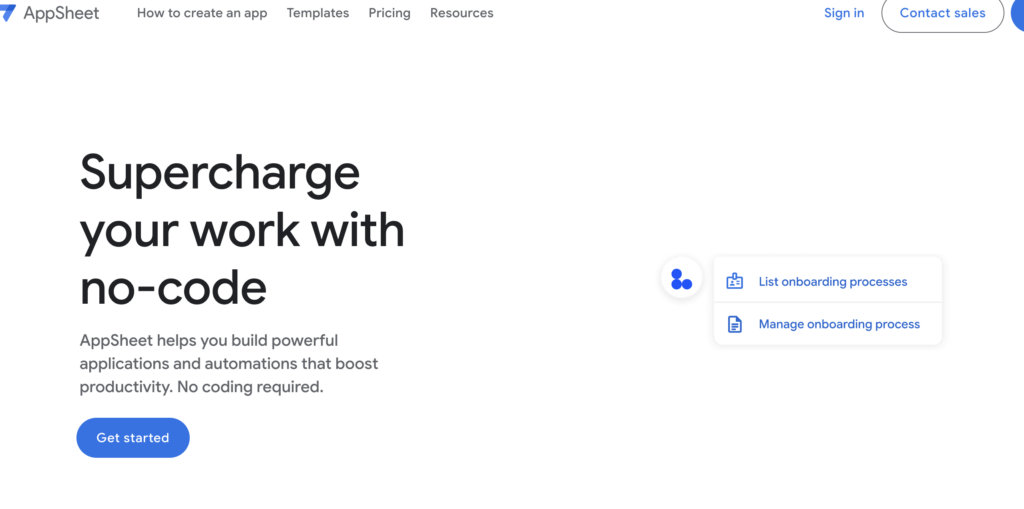The width and height of the screenshot is (1024, 509).
Task: Open How to create an app menu
Action: 202,13
